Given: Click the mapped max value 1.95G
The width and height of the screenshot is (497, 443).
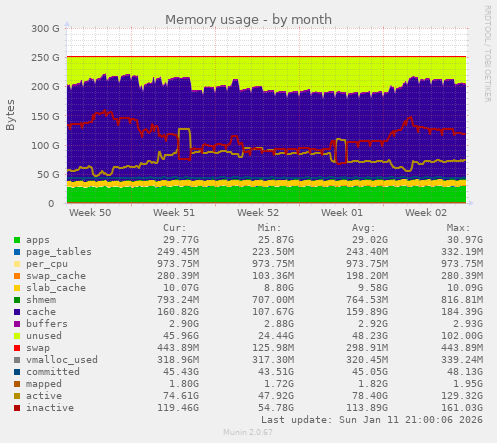Looking at the screenshot, I should coord(468,384).
